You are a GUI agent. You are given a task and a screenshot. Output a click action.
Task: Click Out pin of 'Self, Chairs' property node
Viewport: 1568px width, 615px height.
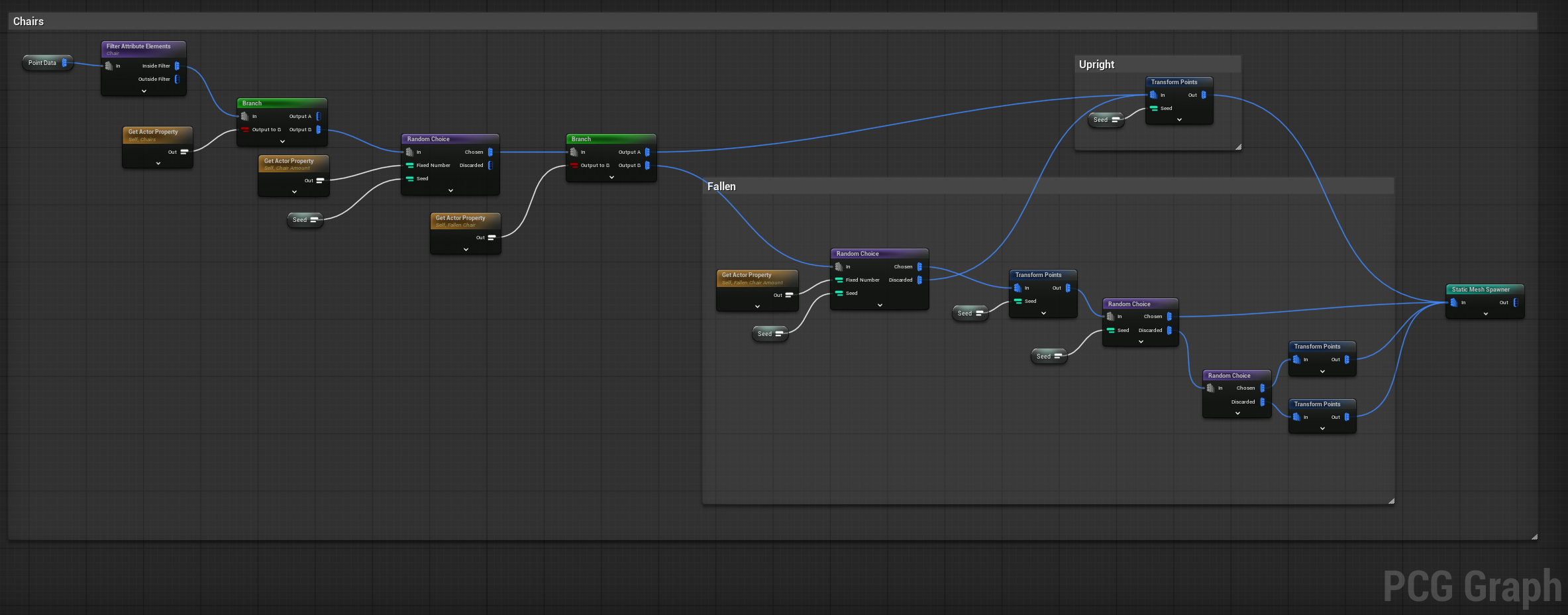[x=184, y=152]
